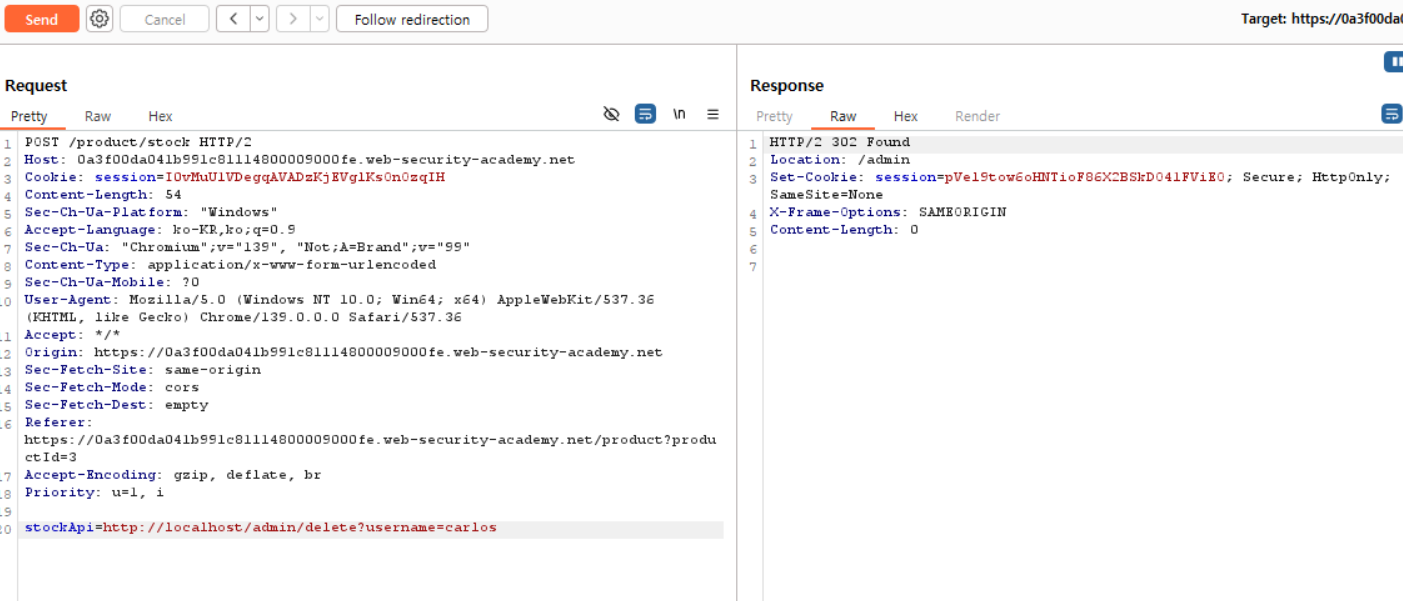1403x601 pixels.
Task: Click HTTP/2 302 Found response status line
Action: (839, 142)
